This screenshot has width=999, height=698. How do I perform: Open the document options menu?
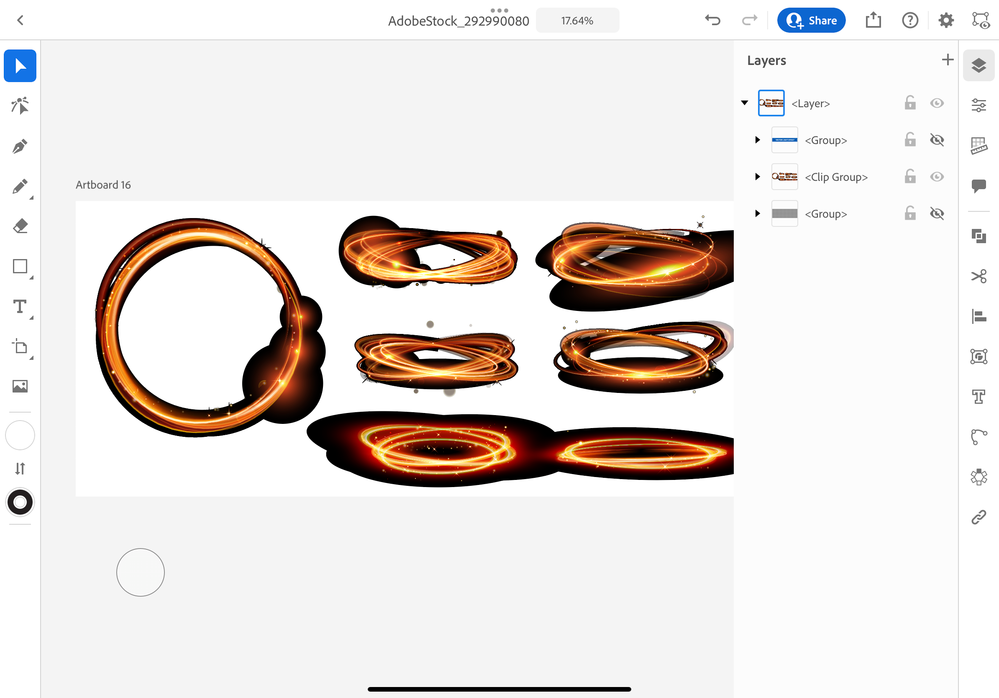499,9
